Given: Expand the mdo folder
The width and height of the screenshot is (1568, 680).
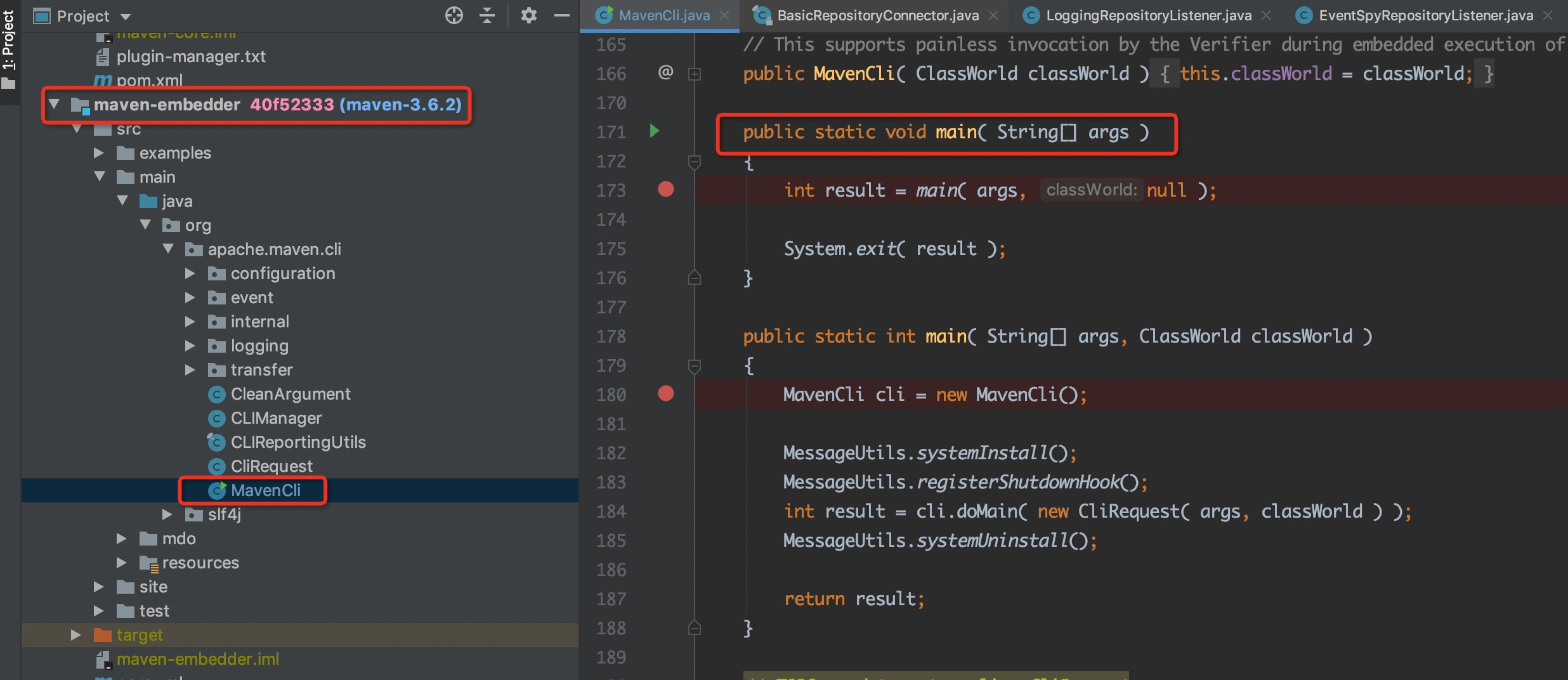Looking at the screenshot, I should point(121,539).
